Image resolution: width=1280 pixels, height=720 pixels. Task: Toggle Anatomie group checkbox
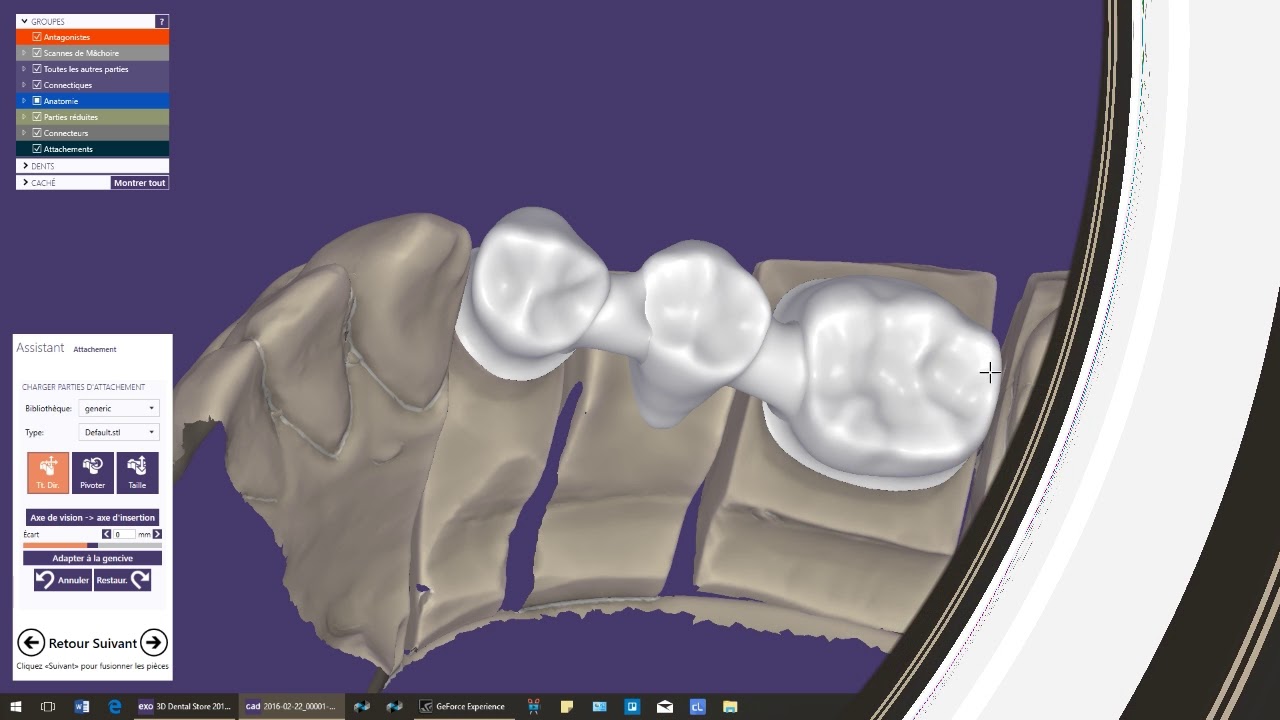(x=37, y=101)
